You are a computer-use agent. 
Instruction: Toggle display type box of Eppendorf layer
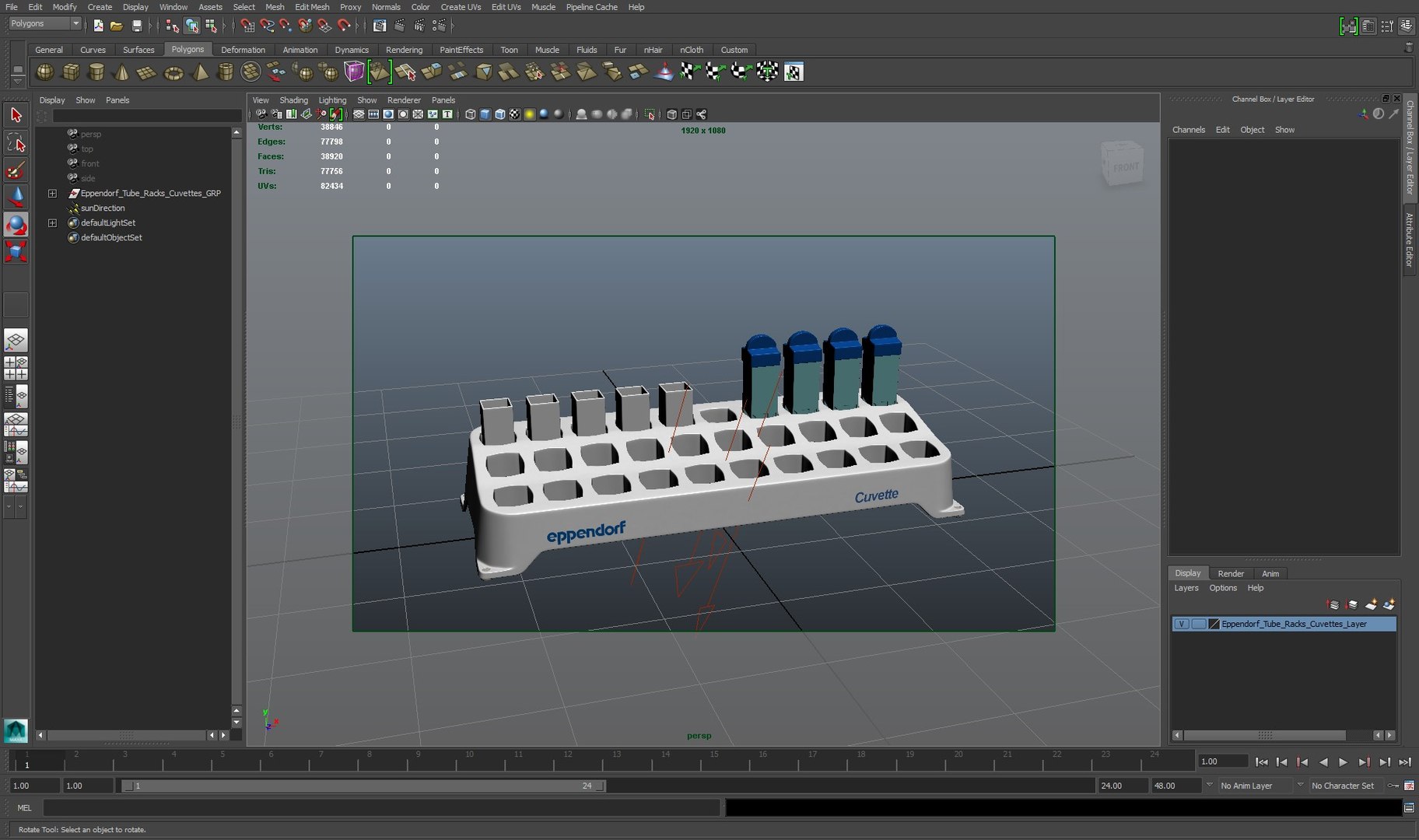coord(1198,624)
